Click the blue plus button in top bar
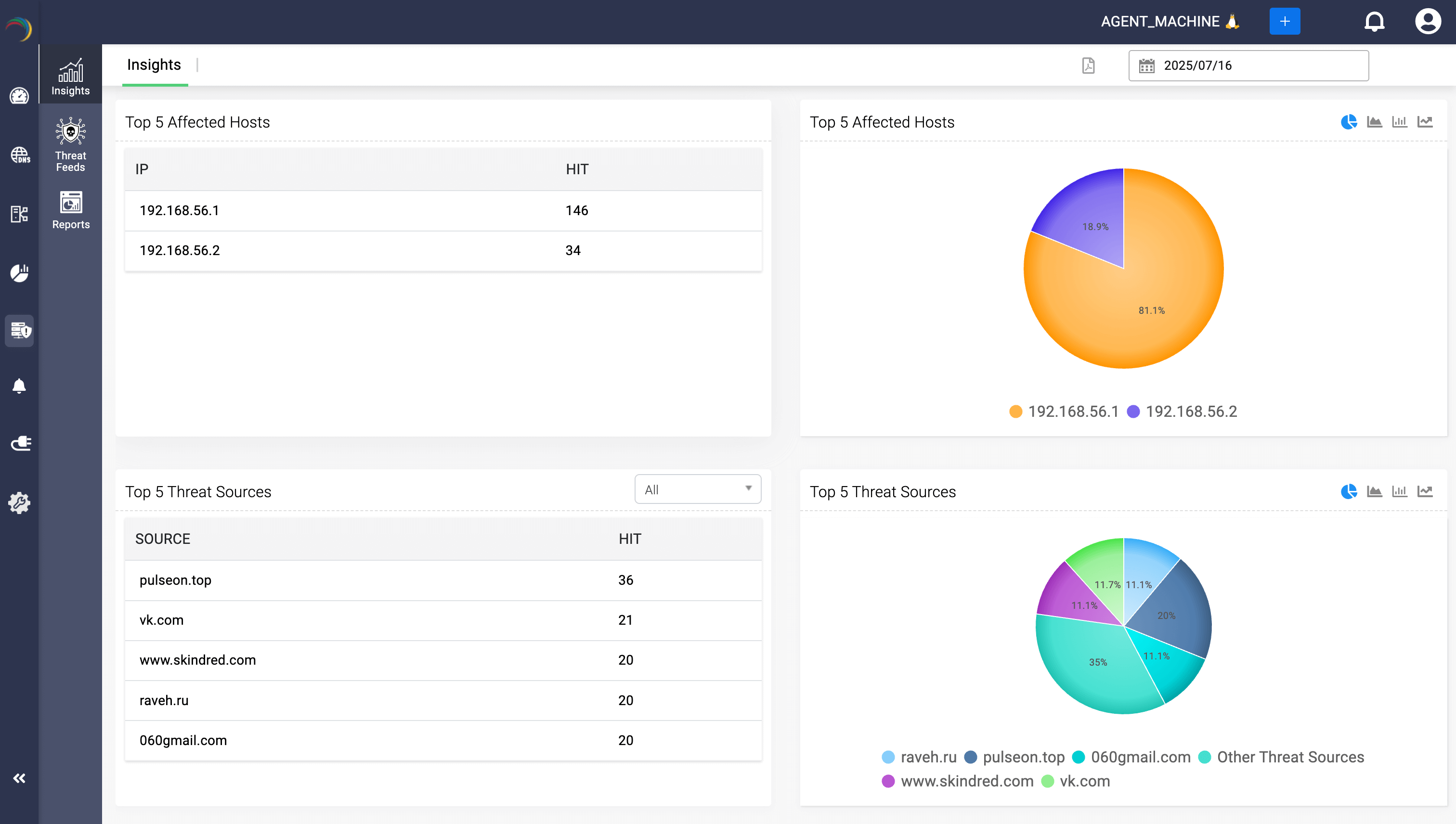The width and height of the screenshot is (1456, 824). click(1285, 22)
